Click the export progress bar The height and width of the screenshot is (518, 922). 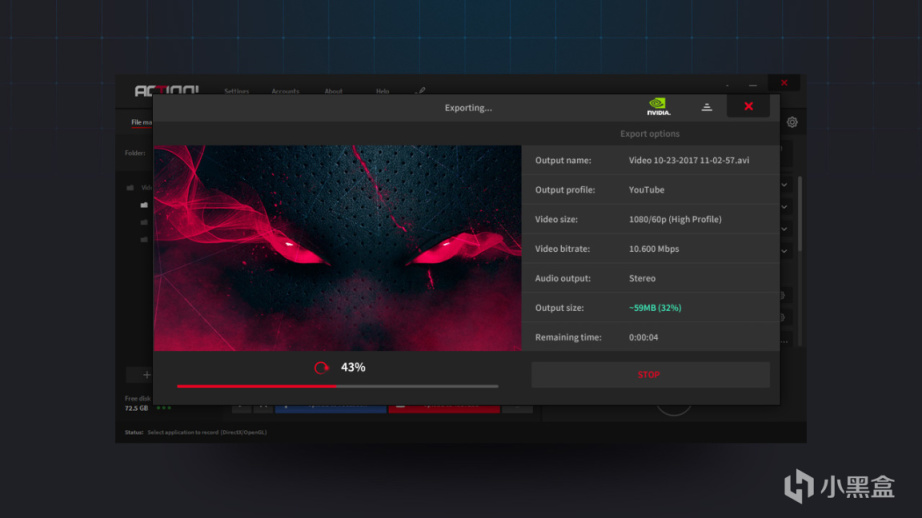[x=338, y=386]
